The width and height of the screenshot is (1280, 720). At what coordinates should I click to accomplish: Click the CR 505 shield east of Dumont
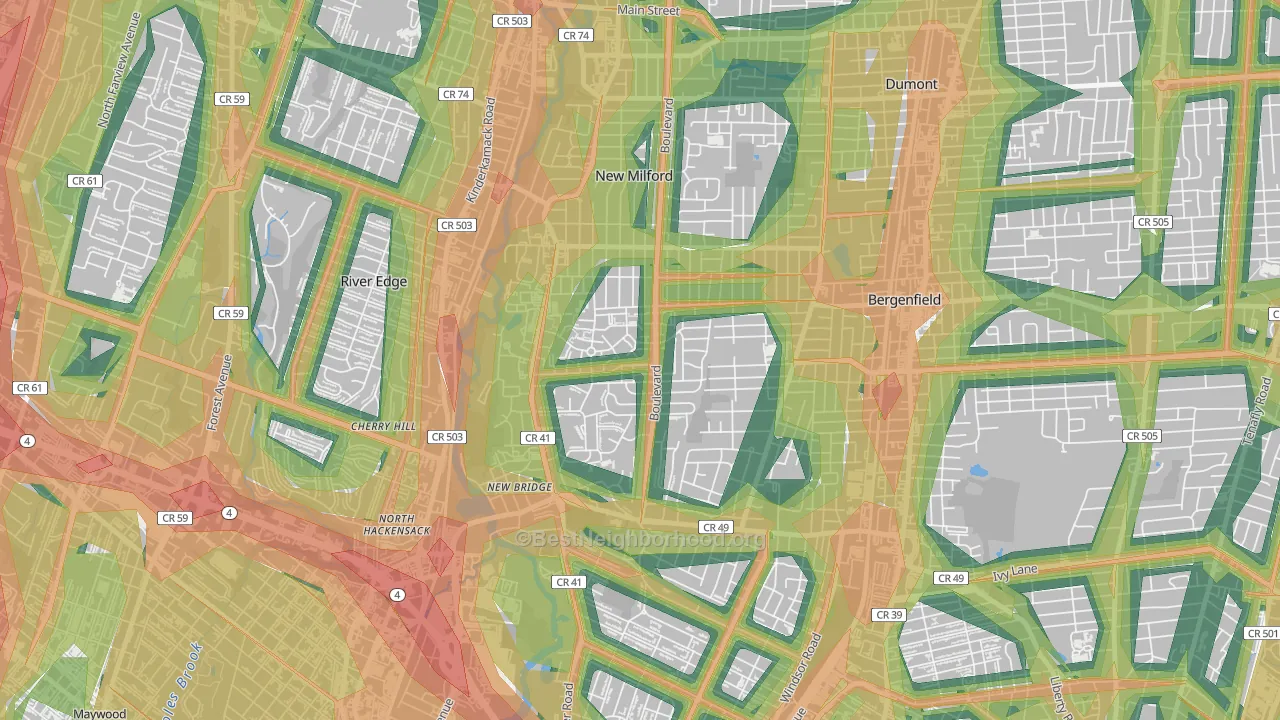pos(1153,222)
